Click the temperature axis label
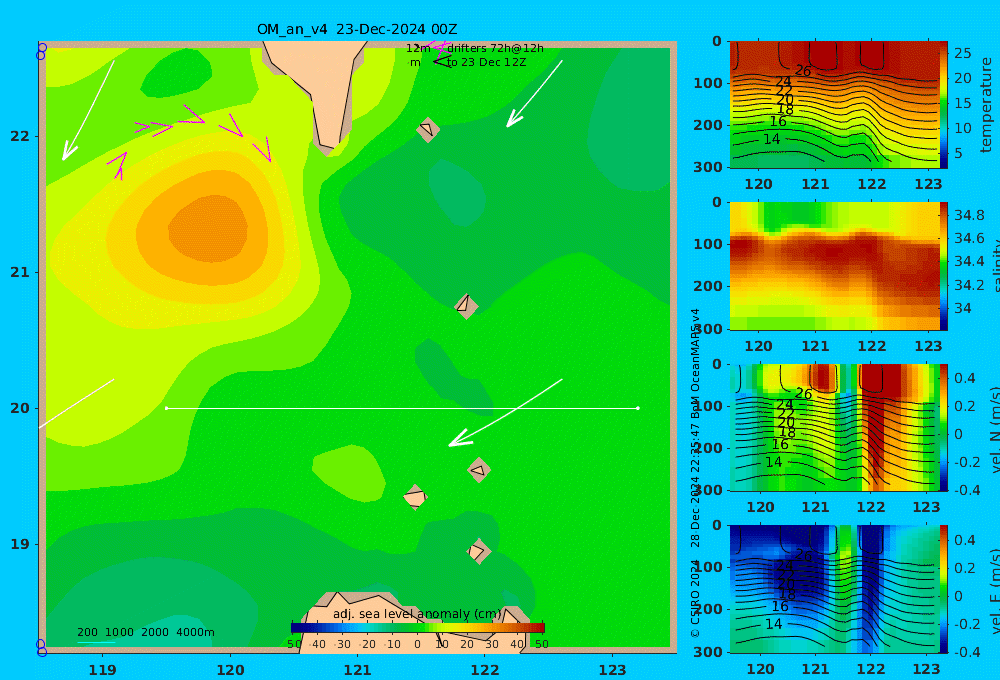 [x=987, y=105]
